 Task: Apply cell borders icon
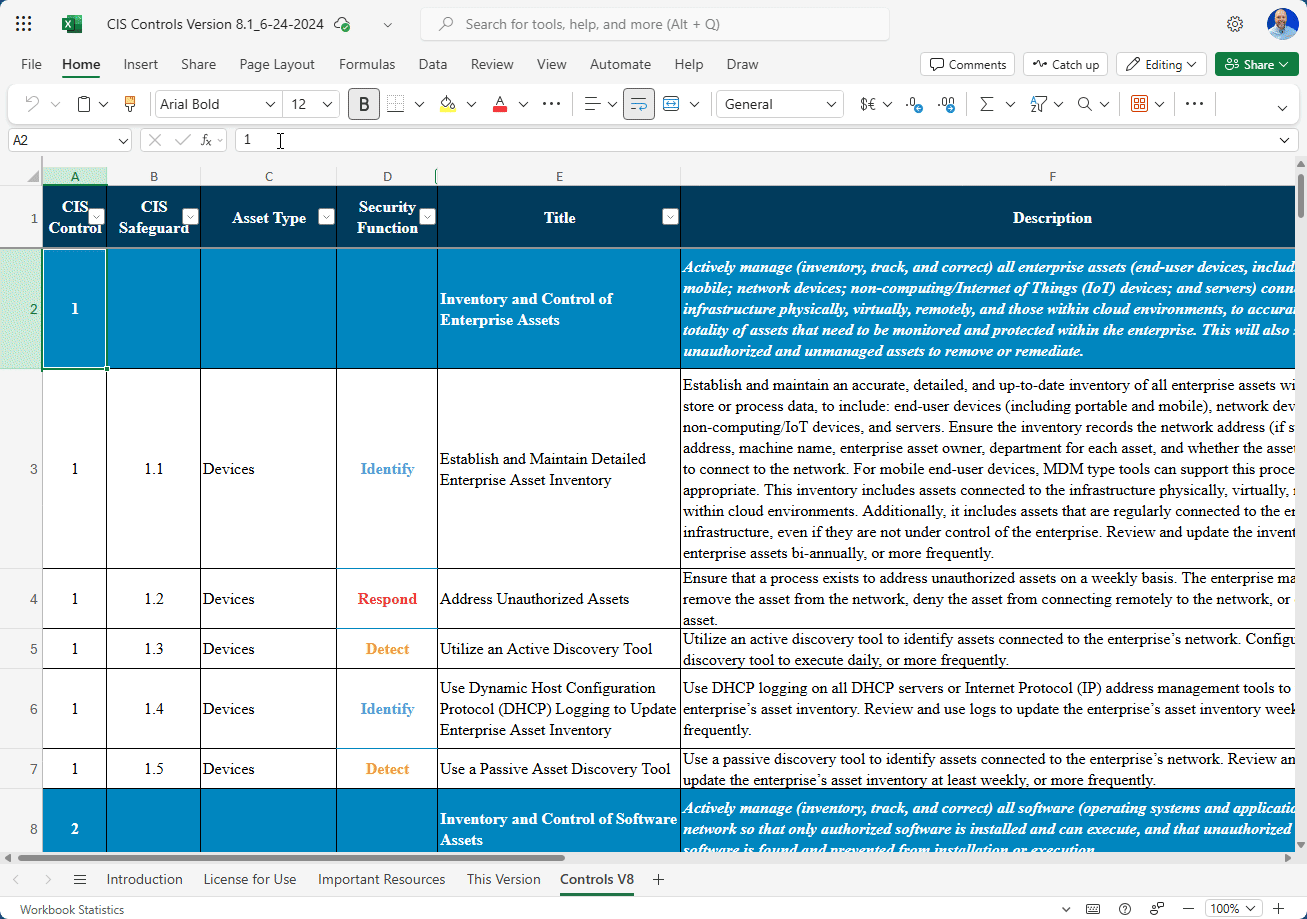(x=396, y=104)
